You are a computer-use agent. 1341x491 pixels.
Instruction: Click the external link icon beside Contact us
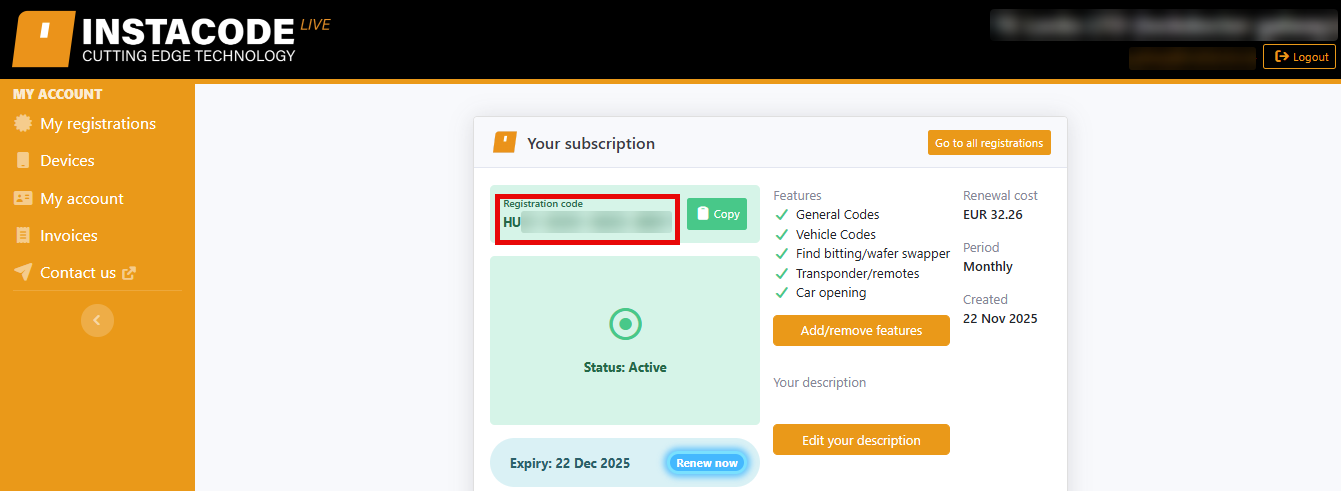[129, 272]
